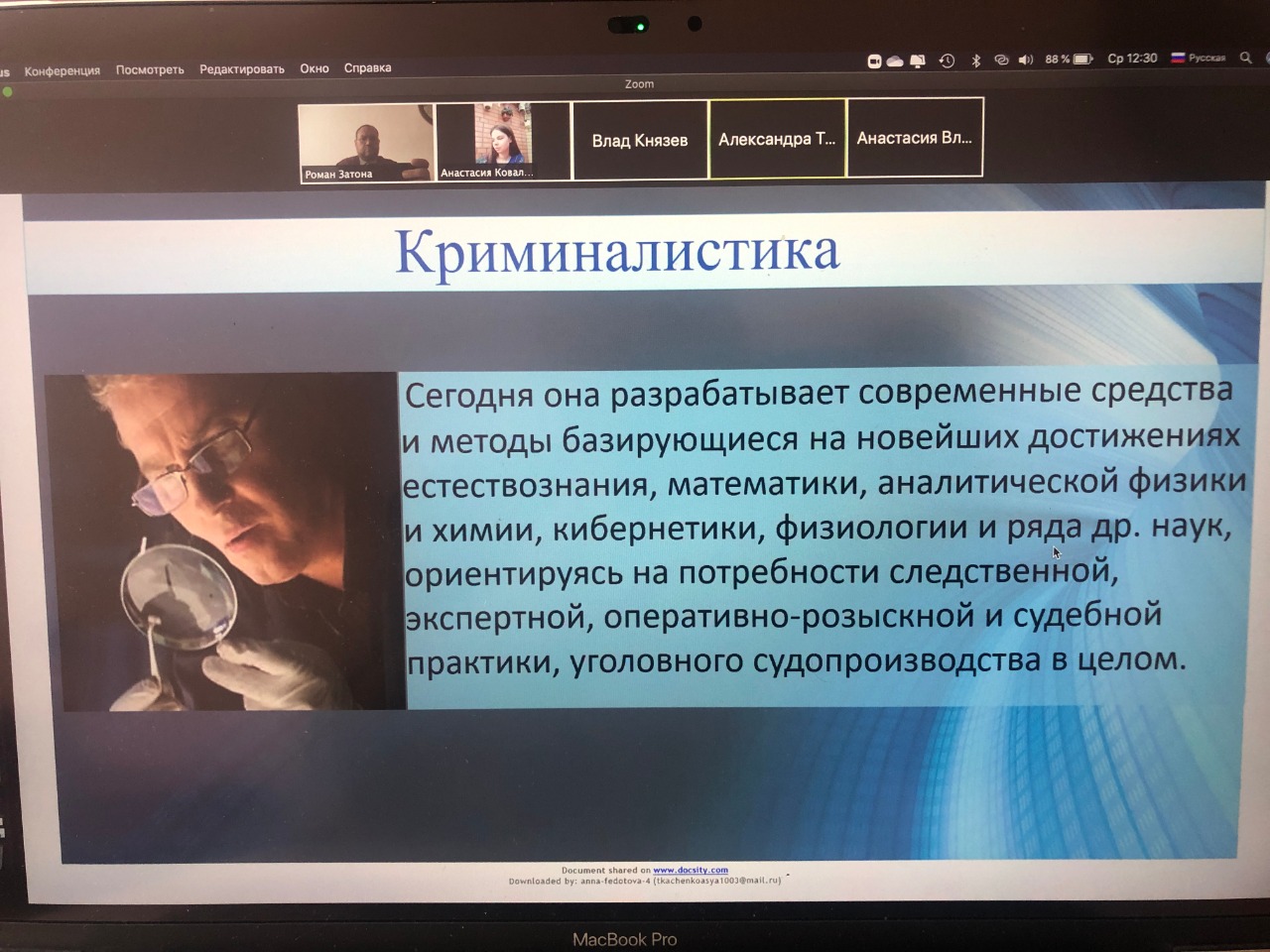Screen dimensions: 1270x952
Task: Select Александра Т... participant tile
Action: [777, 139]
